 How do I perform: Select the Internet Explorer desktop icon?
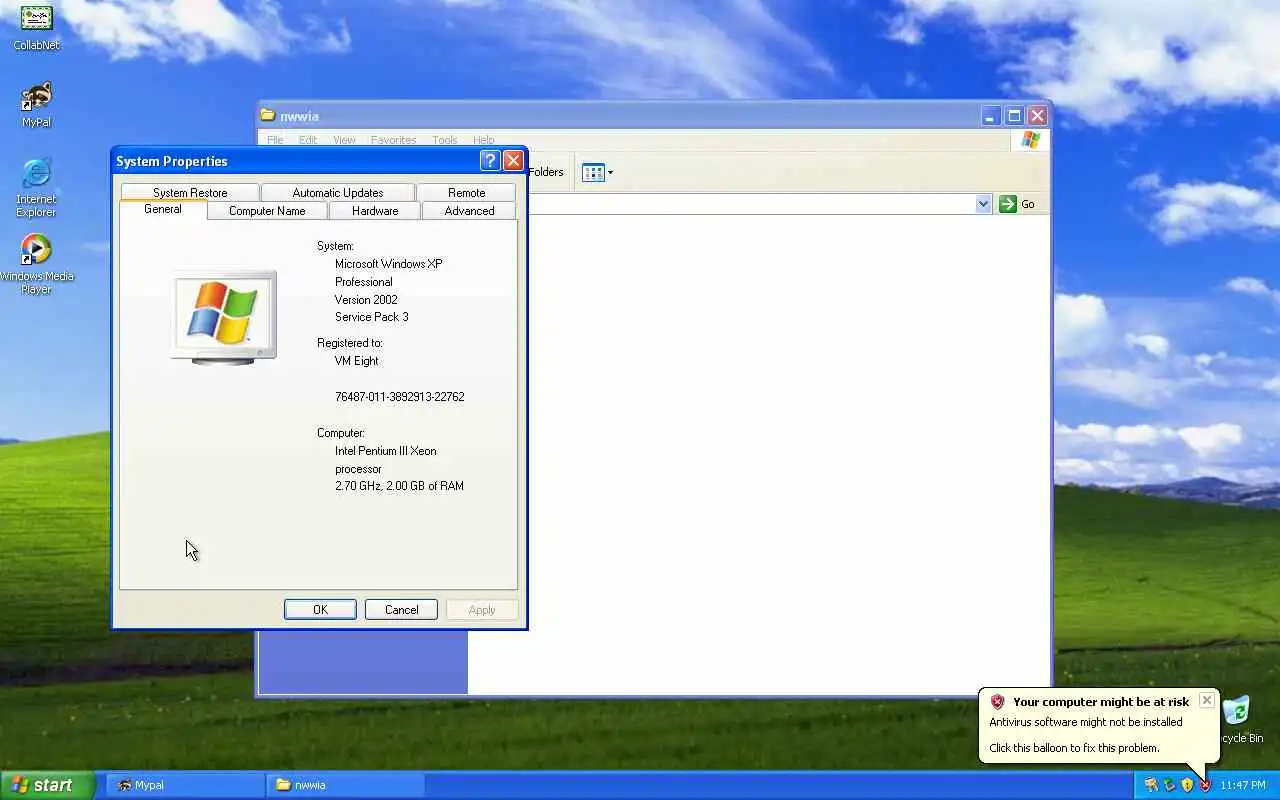[x=36, y=187]
